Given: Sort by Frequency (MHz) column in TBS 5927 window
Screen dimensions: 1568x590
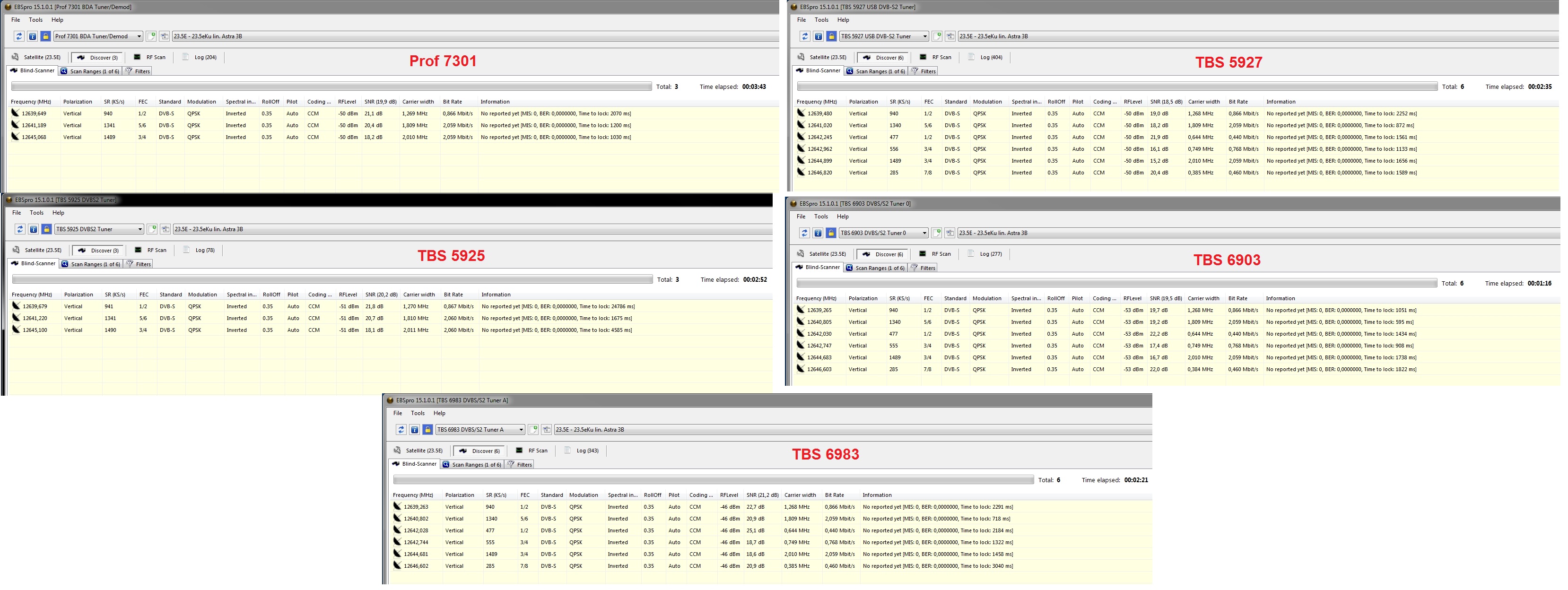Looking at the screenshot, I should 817,102.
